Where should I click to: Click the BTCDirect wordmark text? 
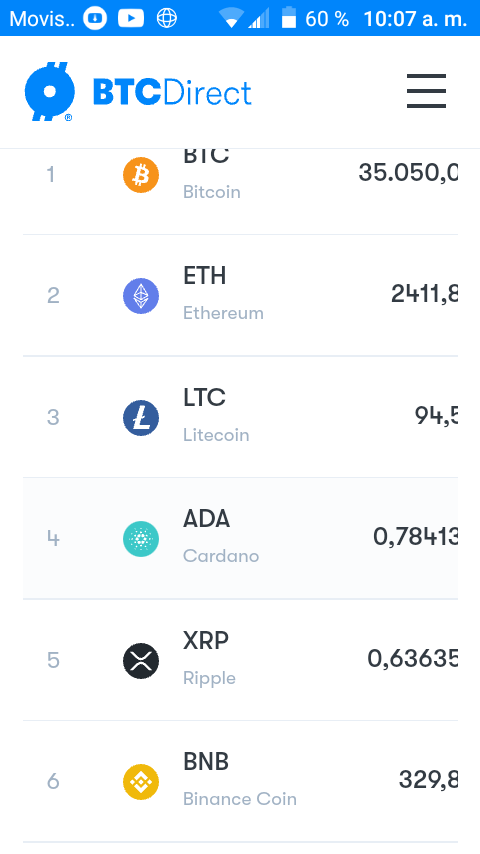(172, 92)
